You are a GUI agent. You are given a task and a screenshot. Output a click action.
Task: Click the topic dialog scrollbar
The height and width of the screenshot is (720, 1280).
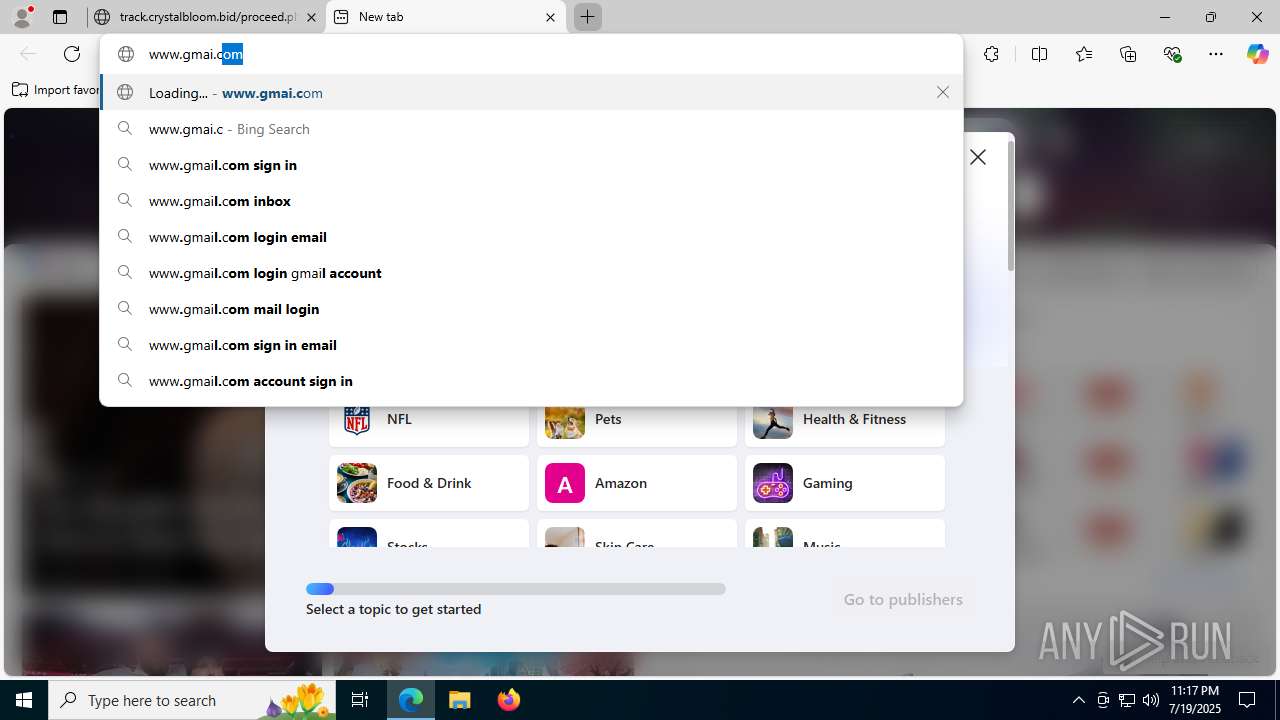(x=1010, y=206)
